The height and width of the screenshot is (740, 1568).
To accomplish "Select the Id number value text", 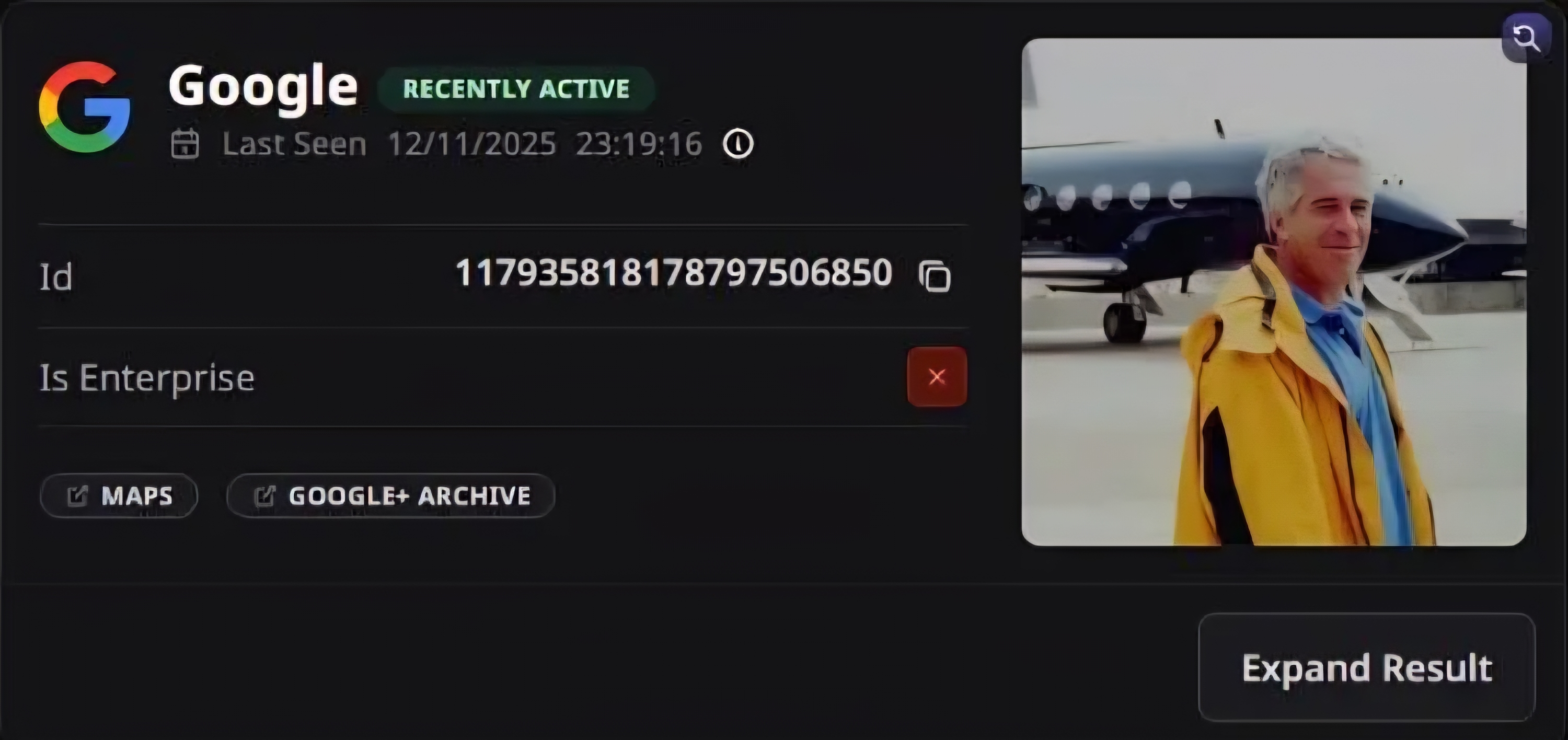I will (674, 273).
